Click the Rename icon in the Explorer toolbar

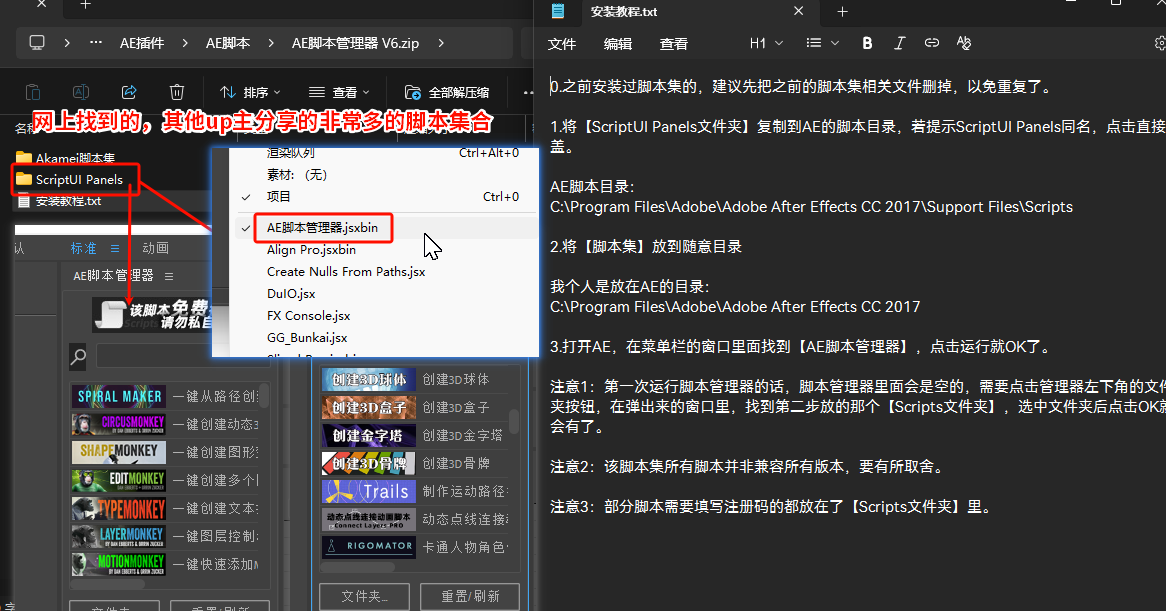[80, 92]
